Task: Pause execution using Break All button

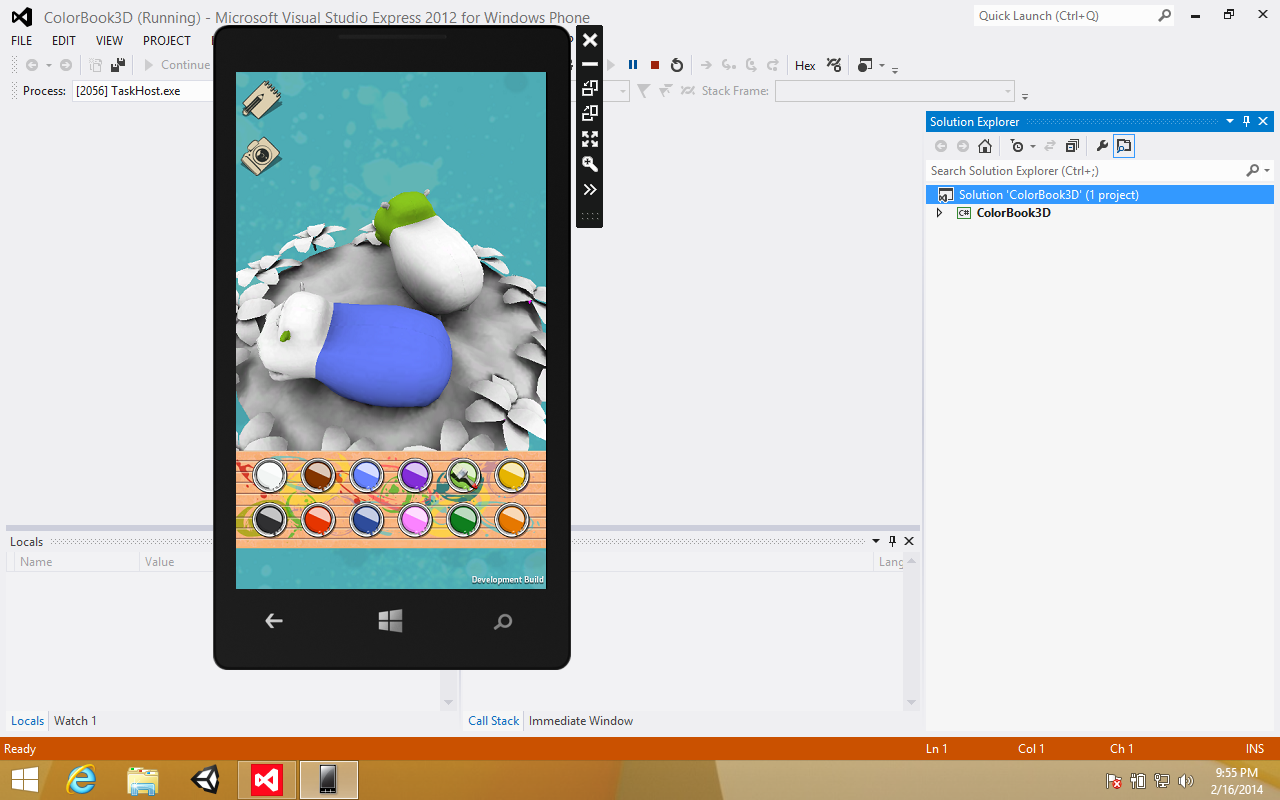Action: tap(633, 65)
